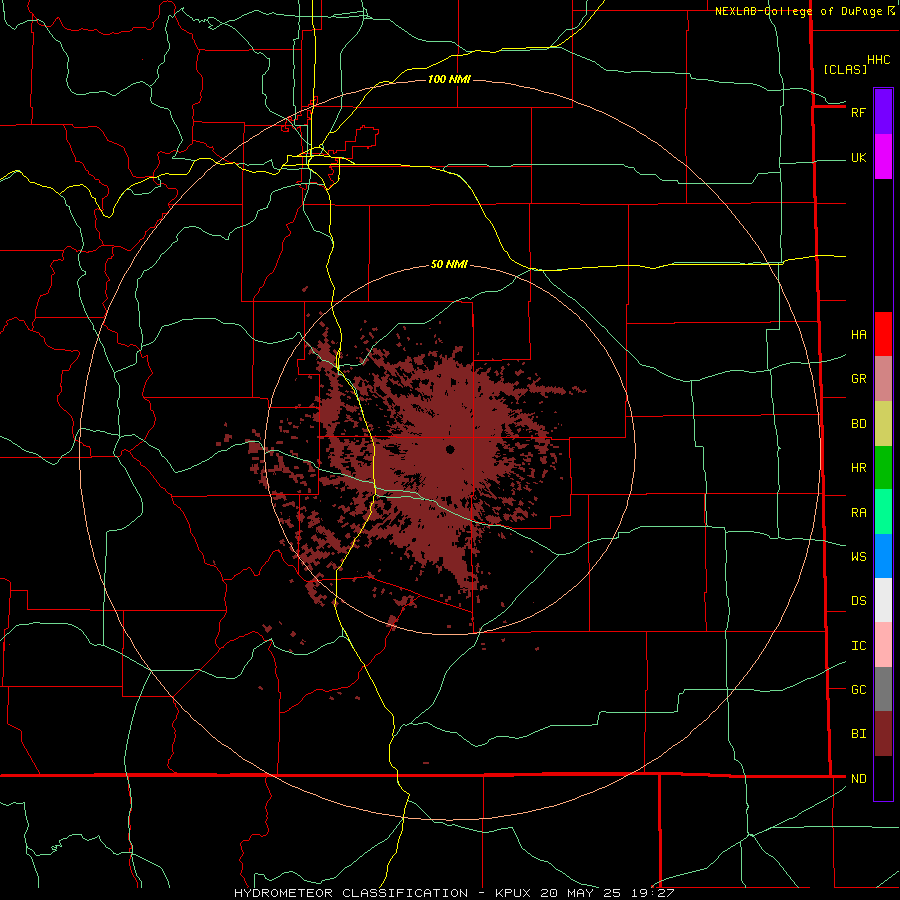The width and height of the screenshot is (900, 900).
Task: Click the 'GC' legend label
Action: tap(858, 690)
